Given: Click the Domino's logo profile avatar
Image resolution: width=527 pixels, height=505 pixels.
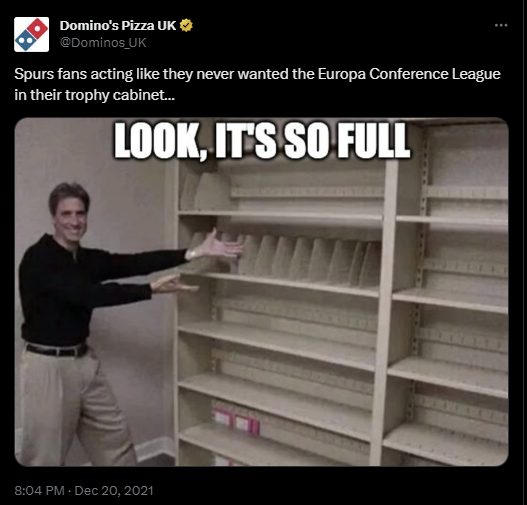Looking at the screenshot, I should point(32,34).
